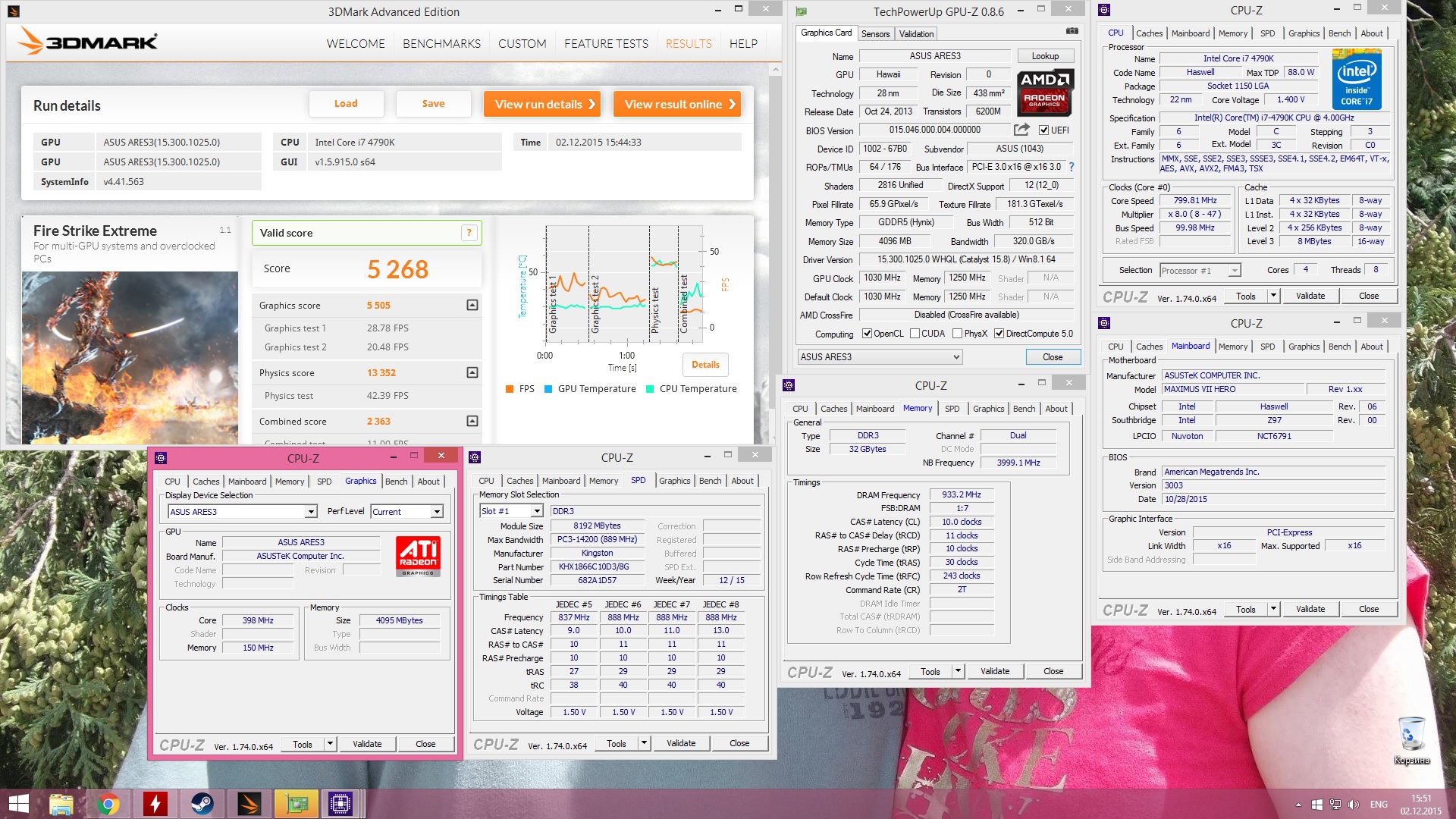Click the 3DMark orange taskbar icon
The height and width of the screenshot is (819, 1456).
(x=249, y=804)
